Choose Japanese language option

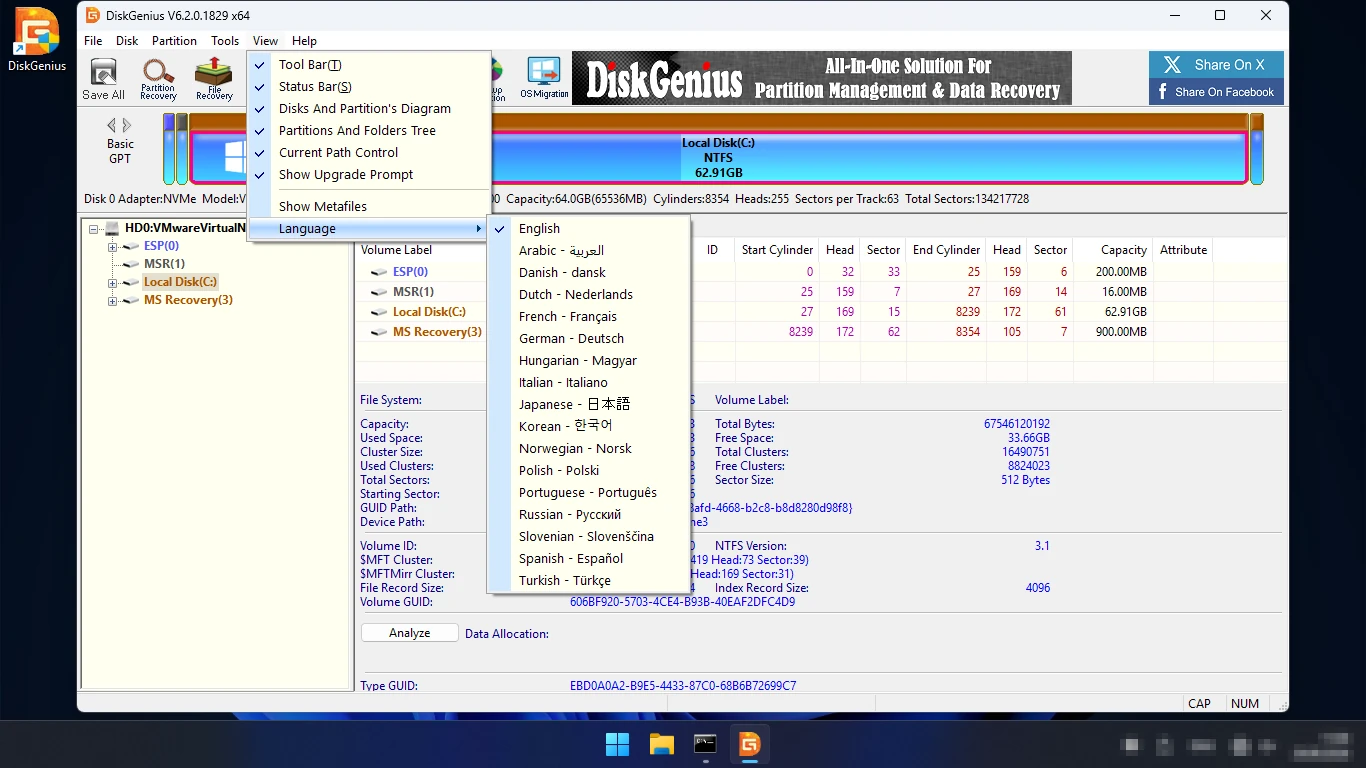pos(589,405)
